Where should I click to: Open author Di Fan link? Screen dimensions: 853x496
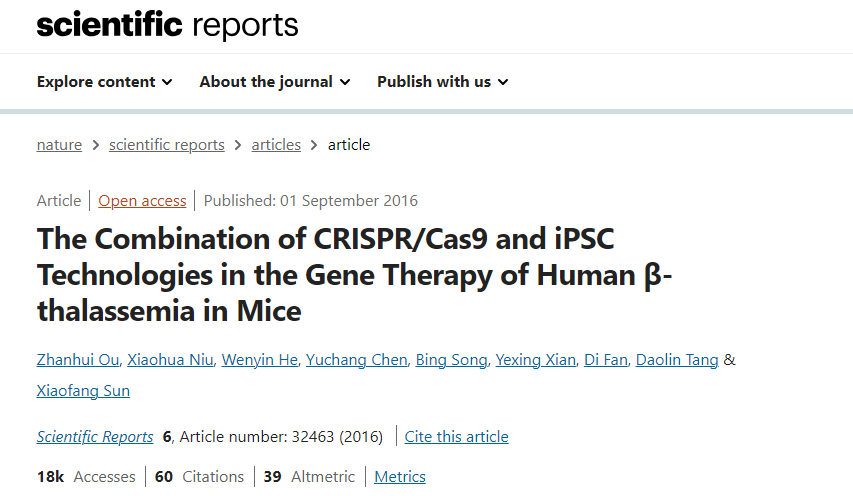pyautogui.click(x=605, y=359)
